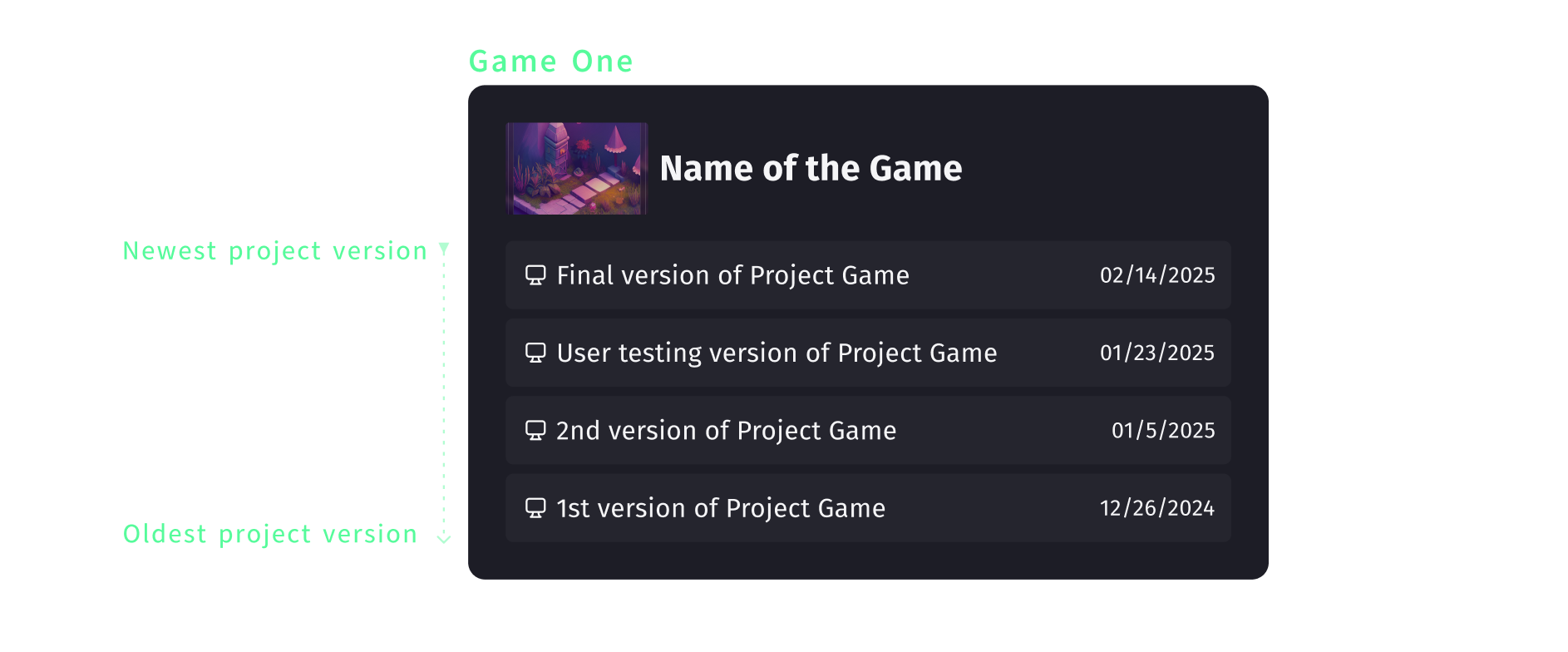
Task: Click the monitor icon next to 2nd version
Action: coord(535,430)
